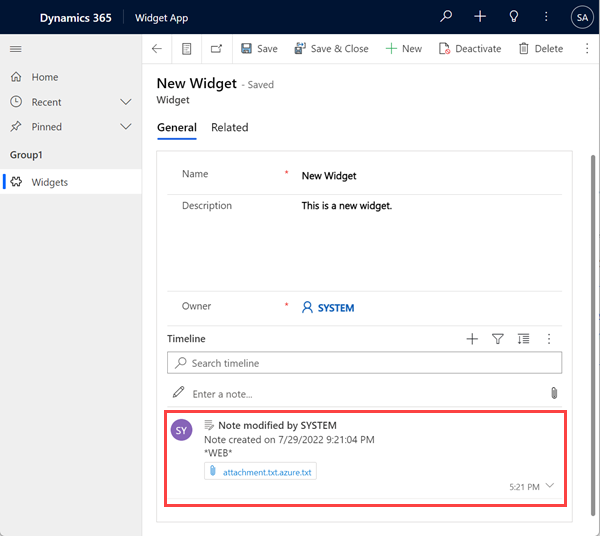Click the Note created on date line

coord(289,440)
